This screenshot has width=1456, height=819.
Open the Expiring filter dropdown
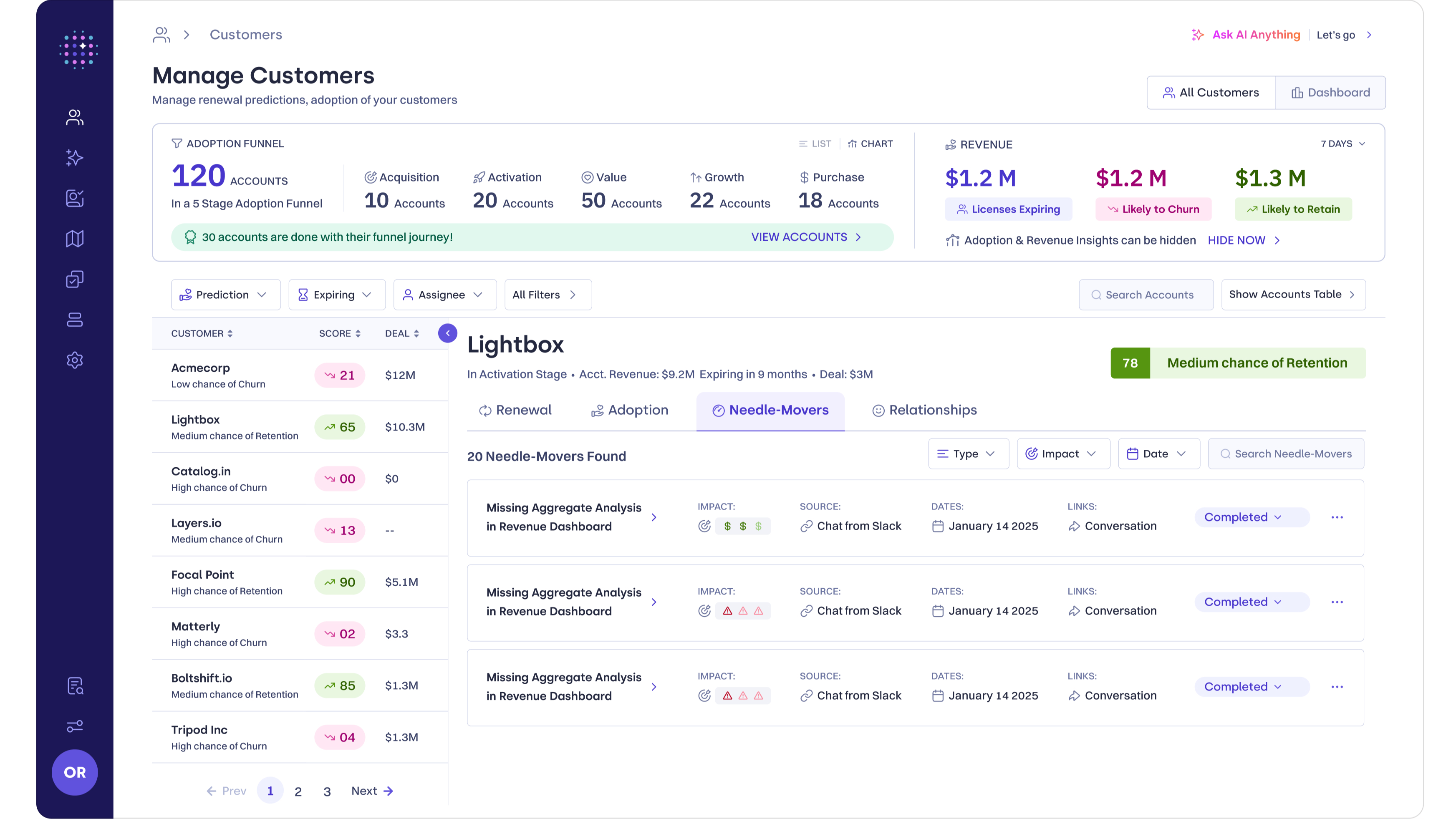tap(337, 295)
